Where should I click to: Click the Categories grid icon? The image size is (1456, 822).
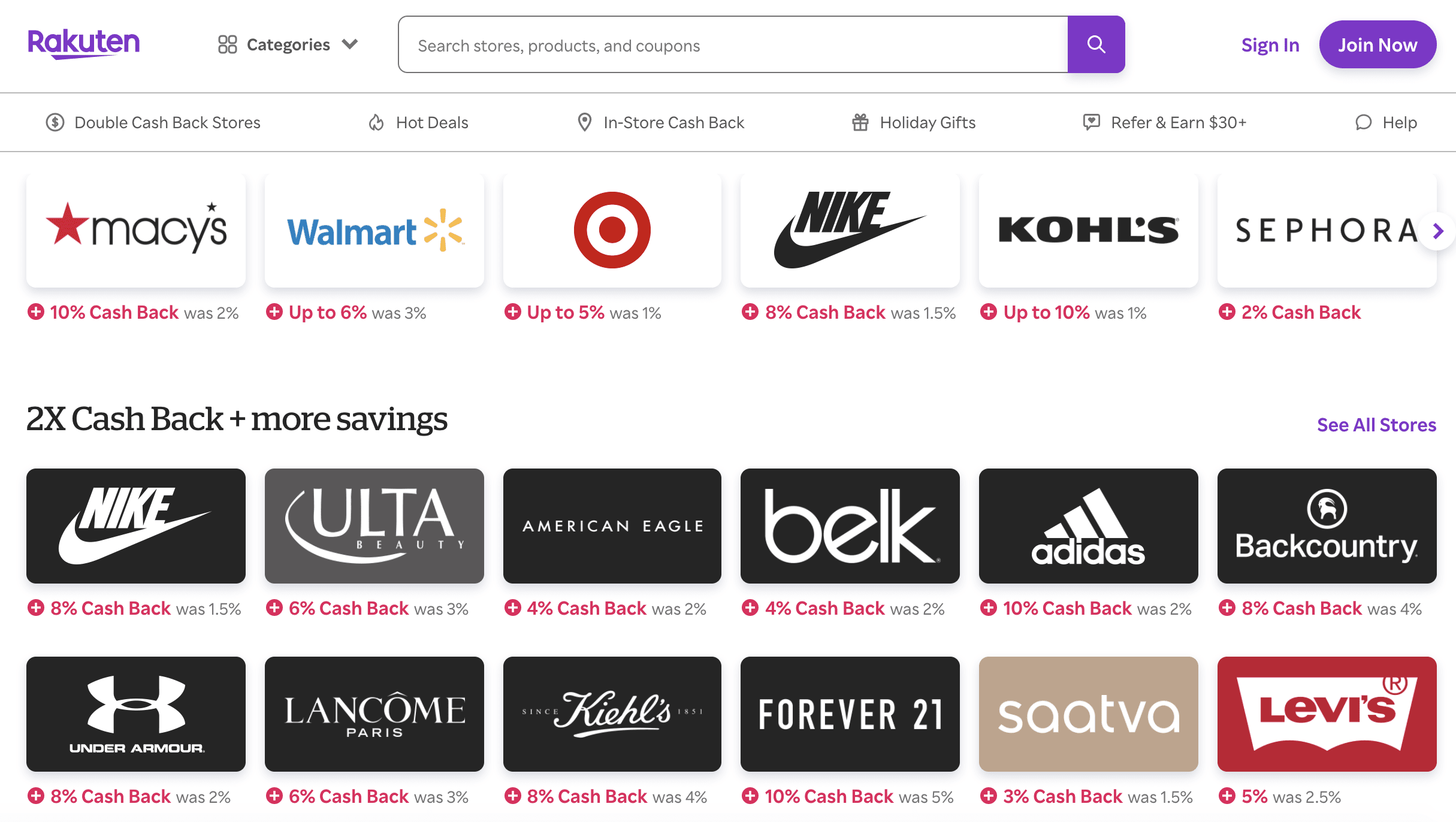pos(227,44)
